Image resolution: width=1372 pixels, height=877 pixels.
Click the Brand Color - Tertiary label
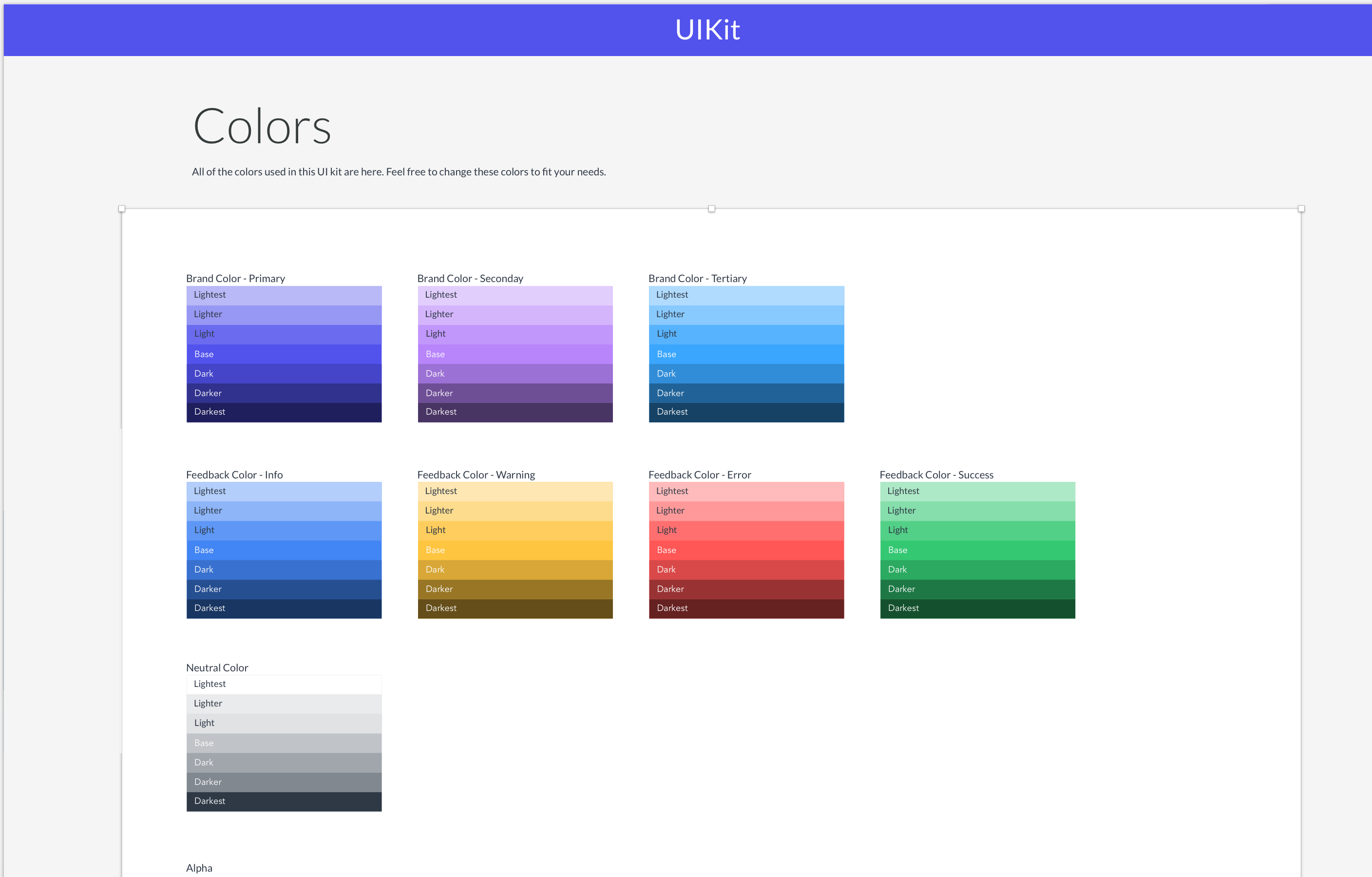pos(697,278)
